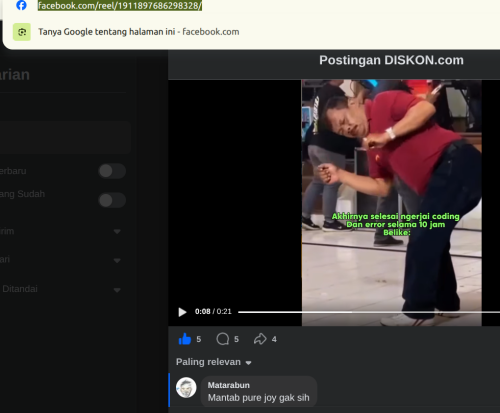The height and width of the screenshot is (413, 500).
Task: Like the reel with the thumbs-up icon
Action: pyautogui.click(x=185, y=339)
